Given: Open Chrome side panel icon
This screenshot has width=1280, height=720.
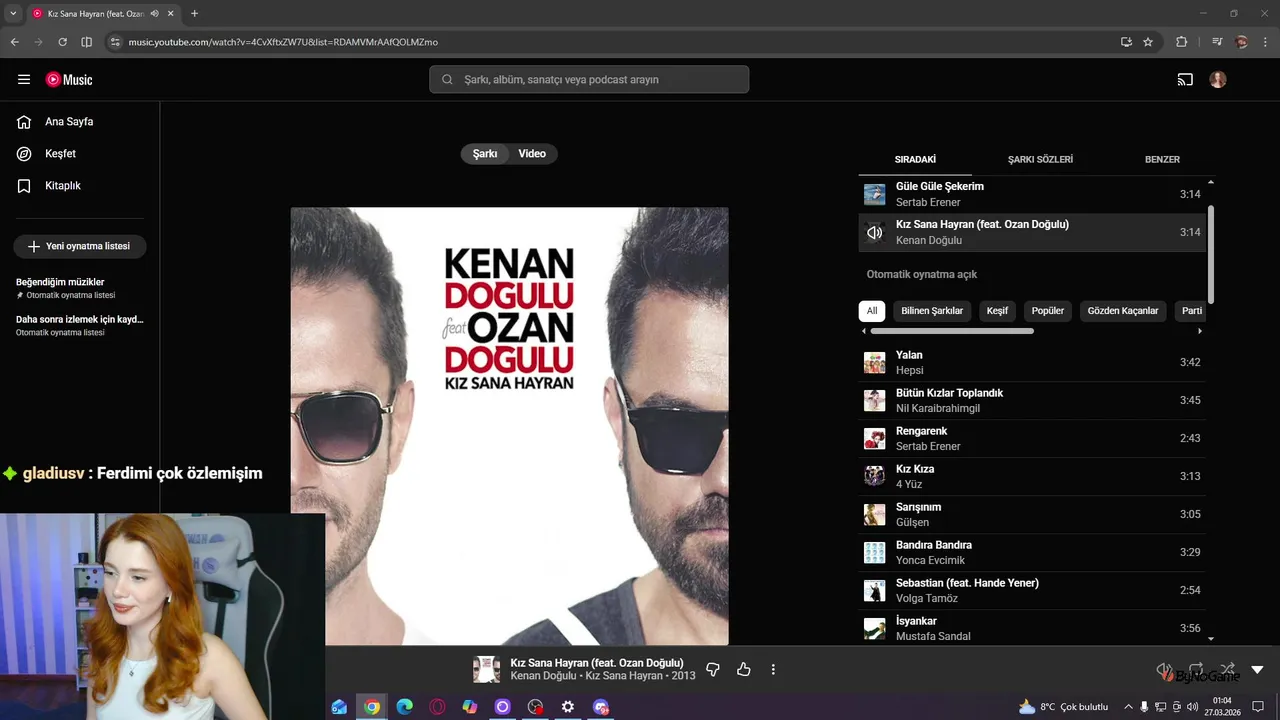Looking at the screenshot, I should point(86,42).
